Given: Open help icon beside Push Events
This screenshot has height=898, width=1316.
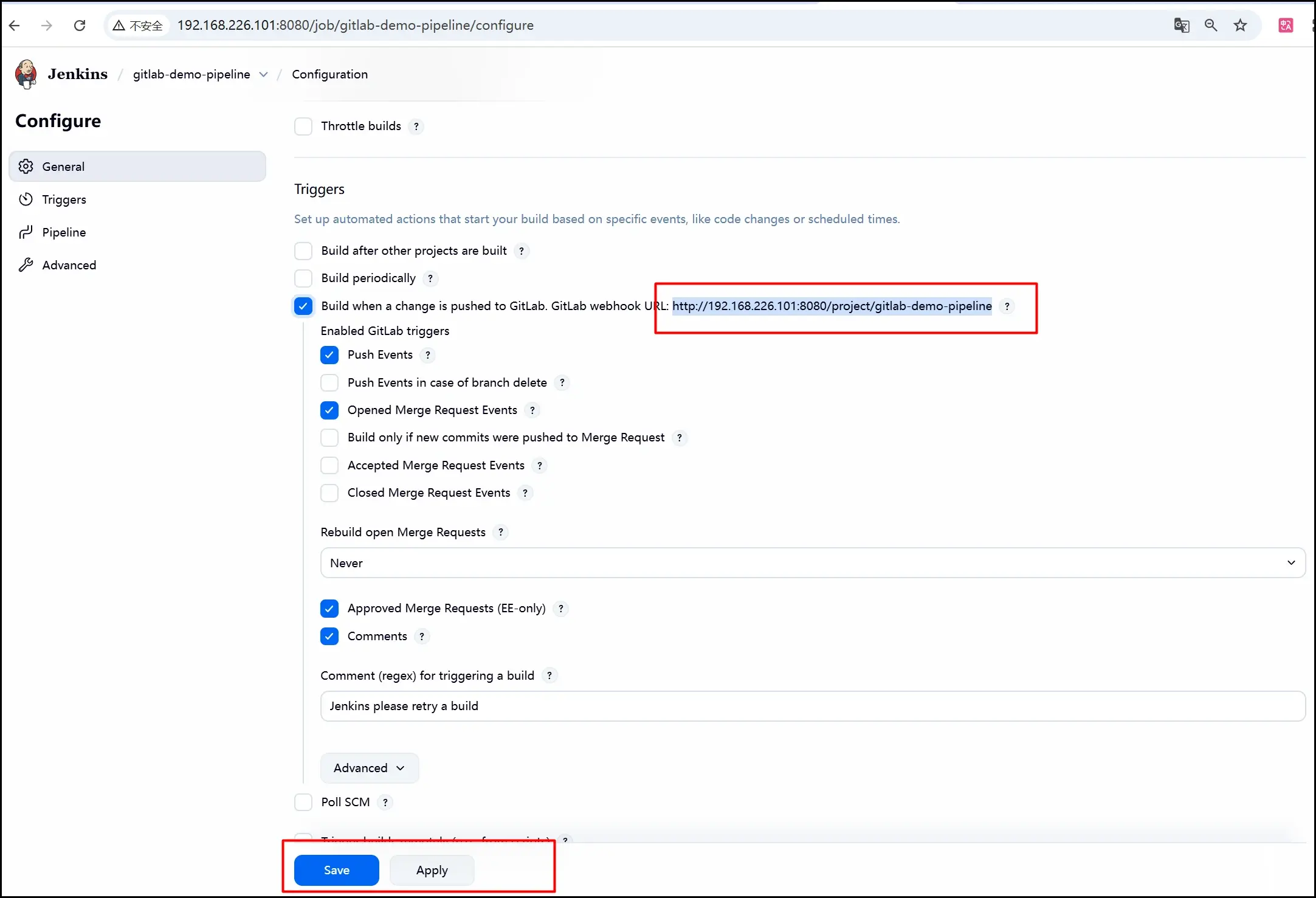Looking at the screenshot, I should click(428, 355).
